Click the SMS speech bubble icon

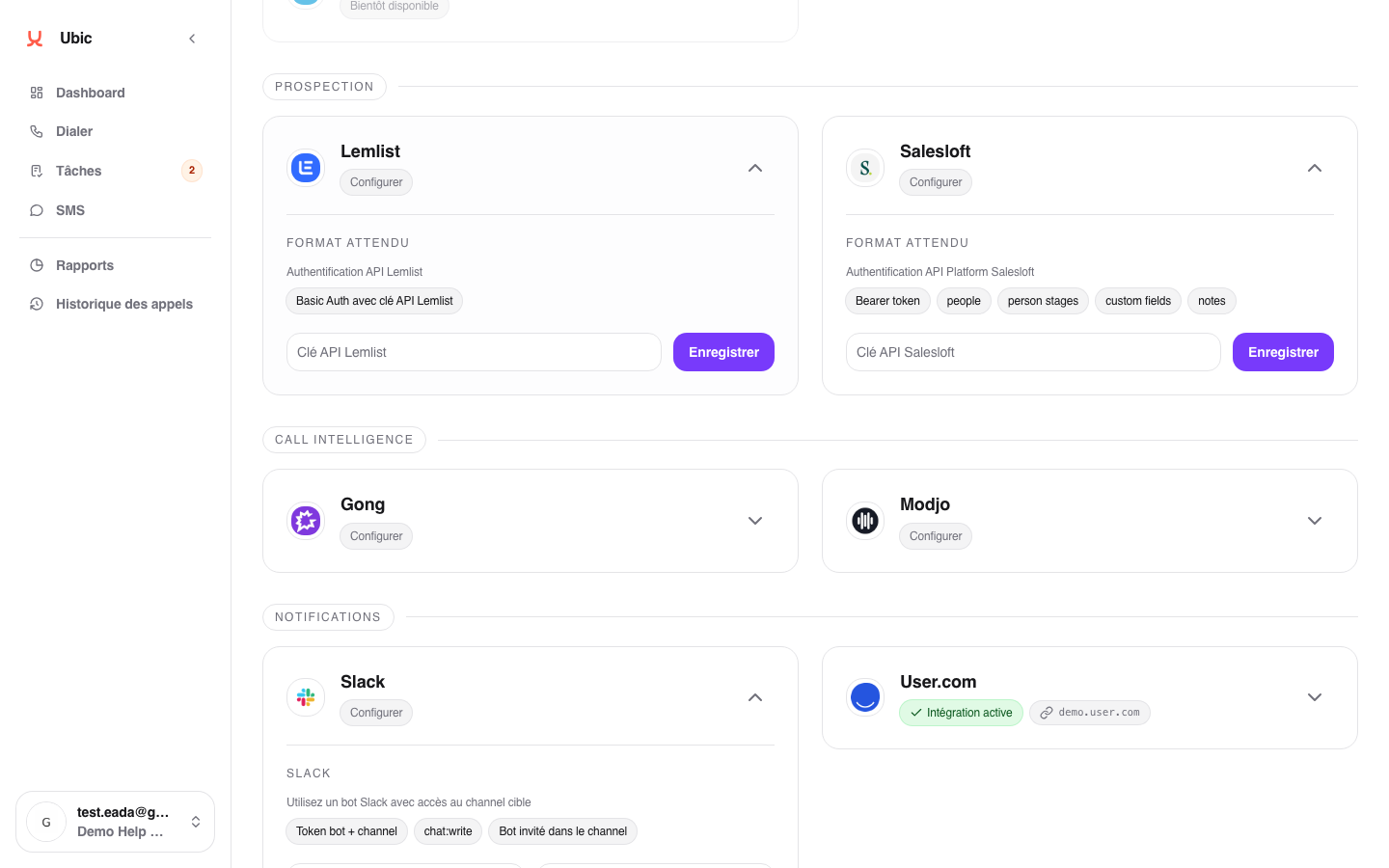[37, 210]
